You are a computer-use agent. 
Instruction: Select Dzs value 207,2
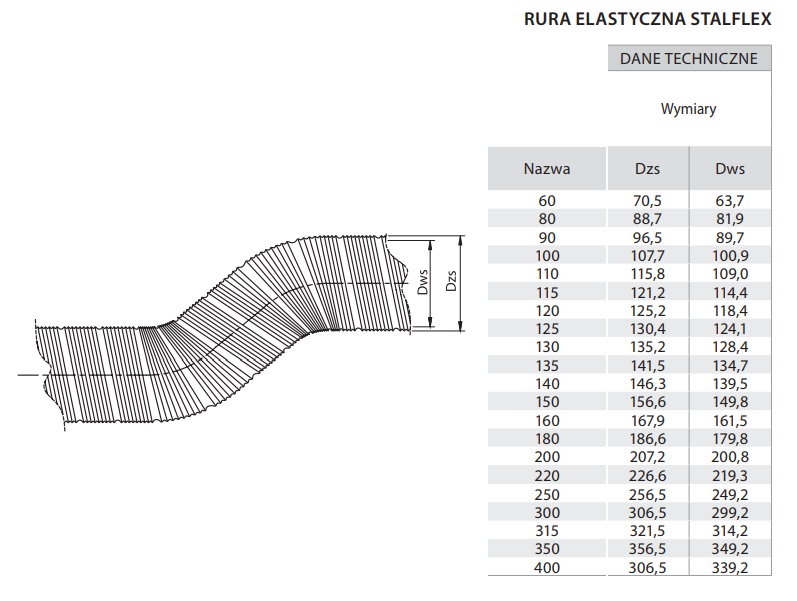point(648,457)
